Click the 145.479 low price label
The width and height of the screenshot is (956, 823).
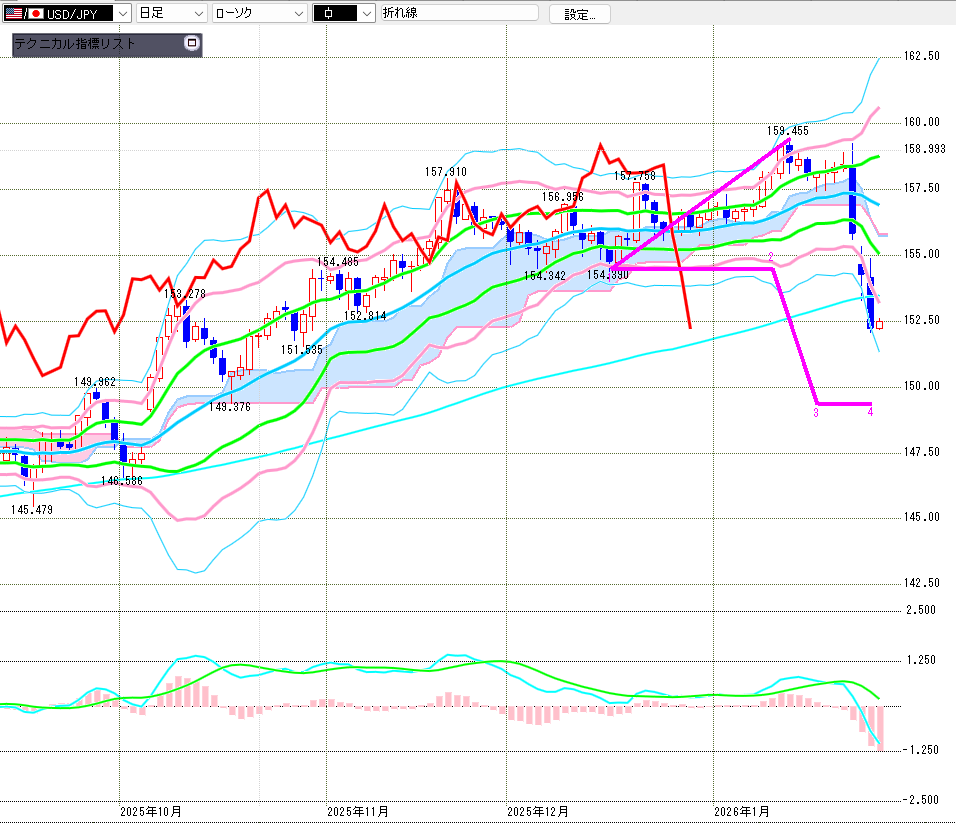[x=32, y=510]
